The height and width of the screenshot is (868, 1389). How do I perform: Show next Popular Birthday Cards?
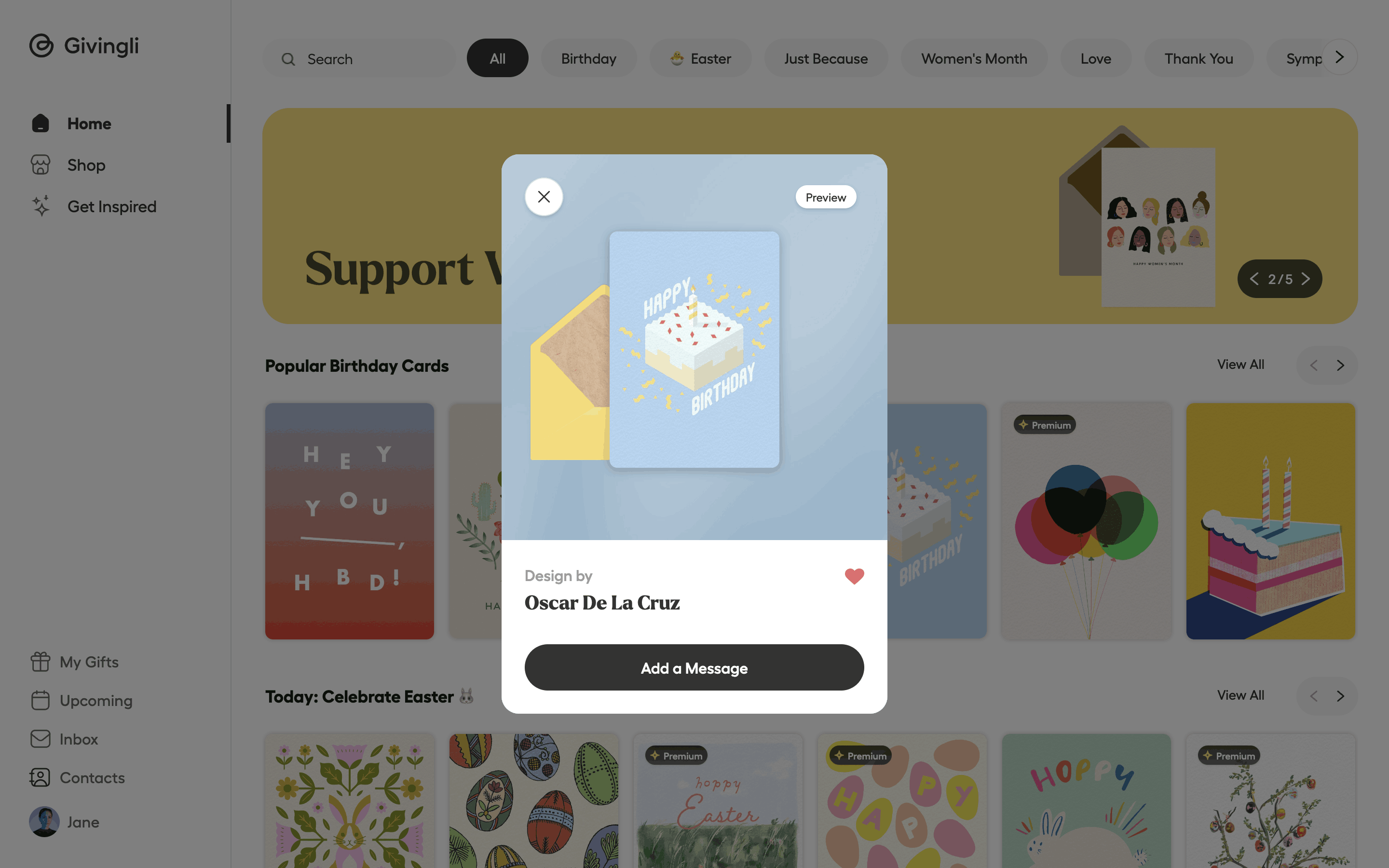pos(1340,365)
